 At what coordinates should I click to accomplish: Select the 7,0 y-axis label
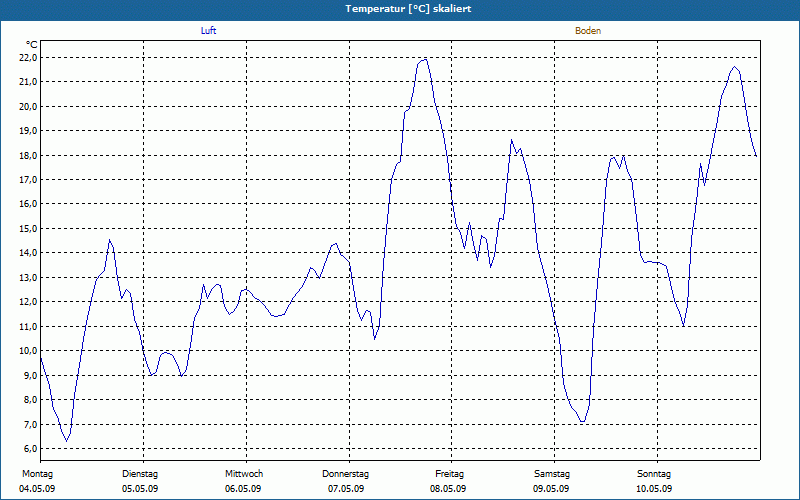pos(30,424)
